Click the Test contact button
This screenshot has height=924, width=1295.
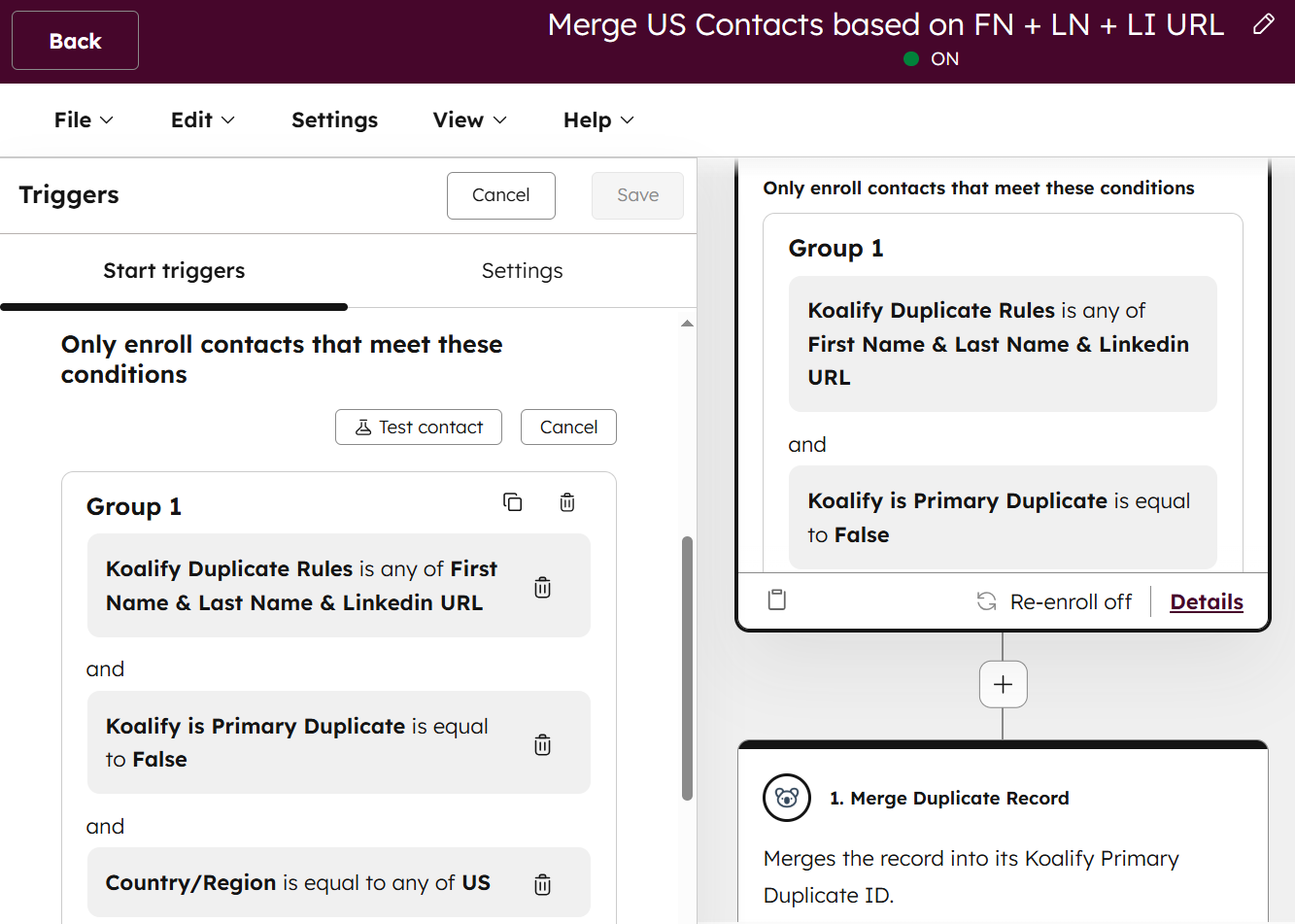pos(419,428)
